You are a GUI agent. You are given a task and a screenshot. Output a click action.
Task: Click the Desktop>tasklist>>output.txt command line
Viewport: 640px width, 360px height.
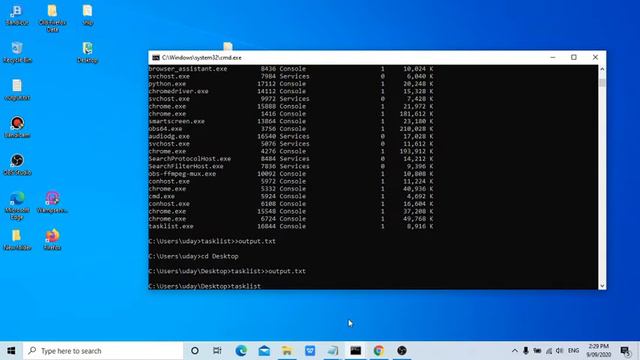(x=227, y=271)
